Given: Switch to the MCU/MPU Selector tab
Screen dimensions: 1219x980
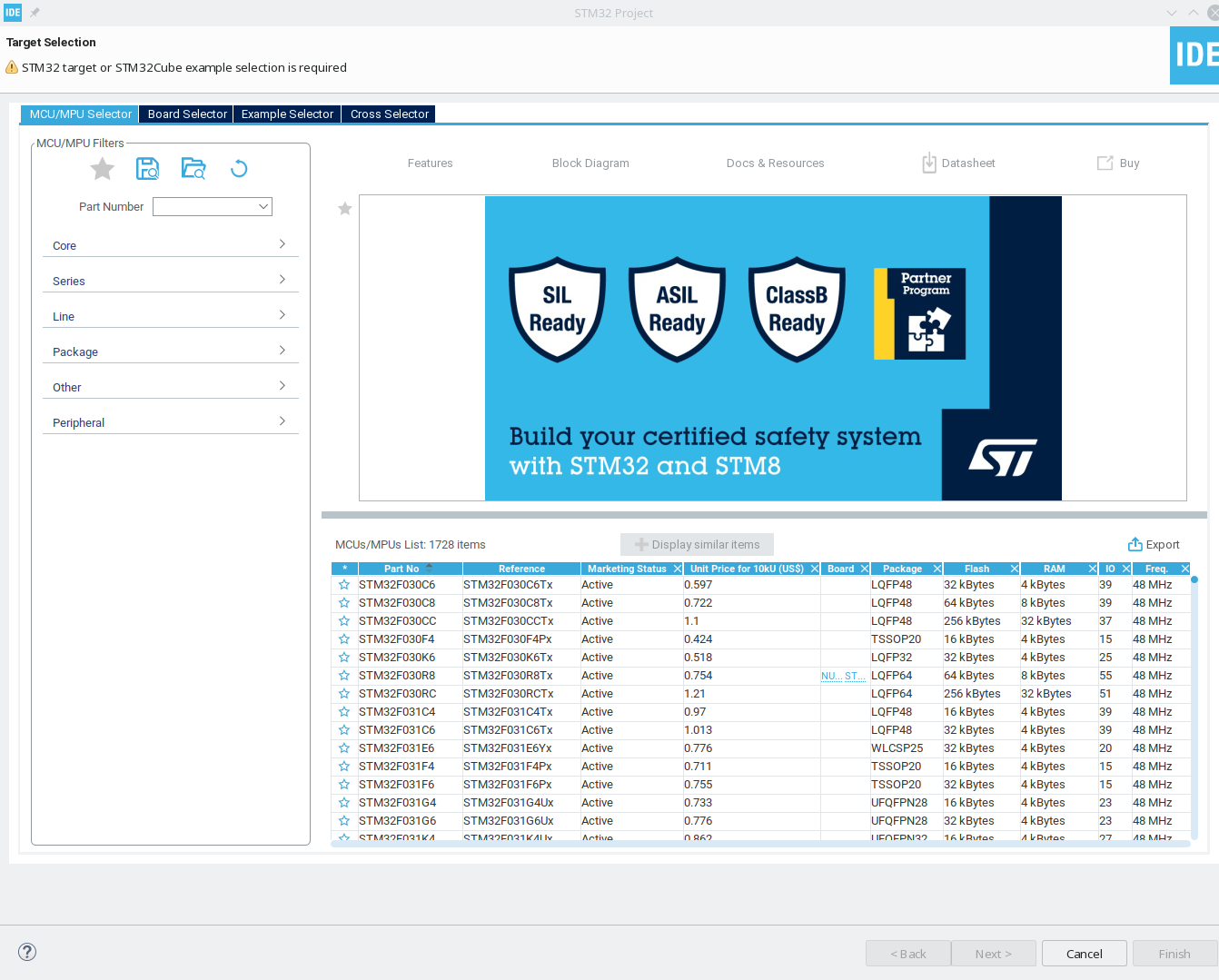Looking at the screenshot, I should coord(81,114).
